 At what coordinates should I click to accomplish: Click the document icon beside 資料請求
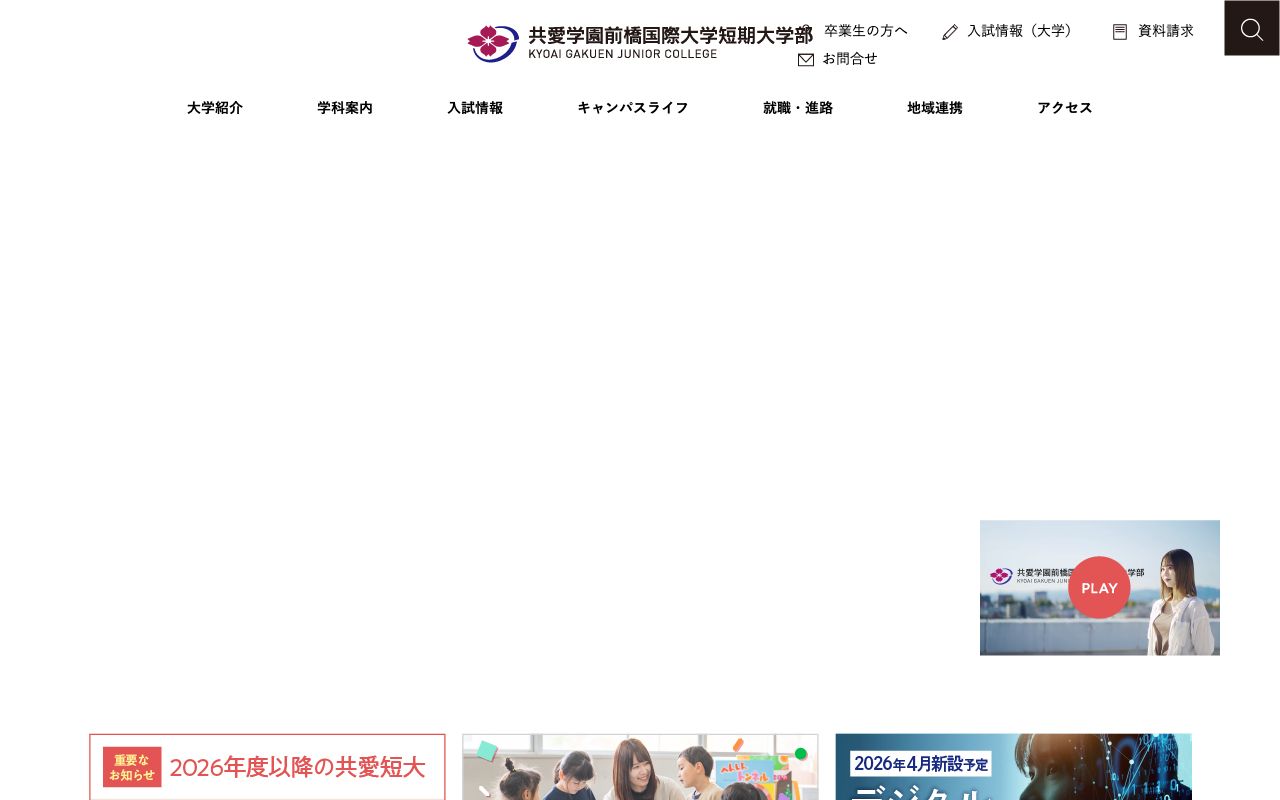tap(1120, 31)
